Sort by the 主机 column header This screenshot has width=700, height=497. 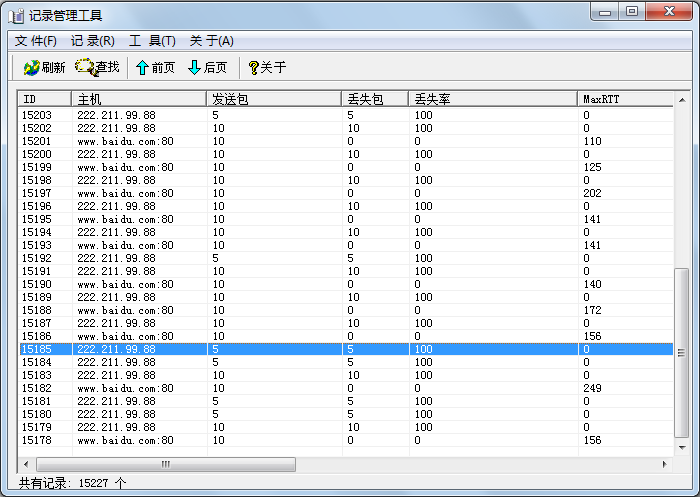point(139,99)
